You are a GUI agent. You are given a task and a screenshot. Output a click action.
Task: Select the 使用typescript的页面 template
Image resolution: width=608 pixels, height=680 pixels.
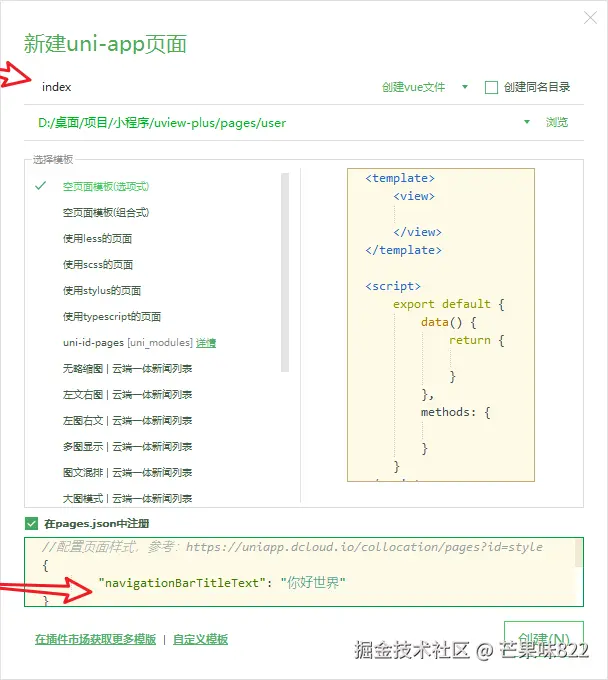(x=112, y=317)
